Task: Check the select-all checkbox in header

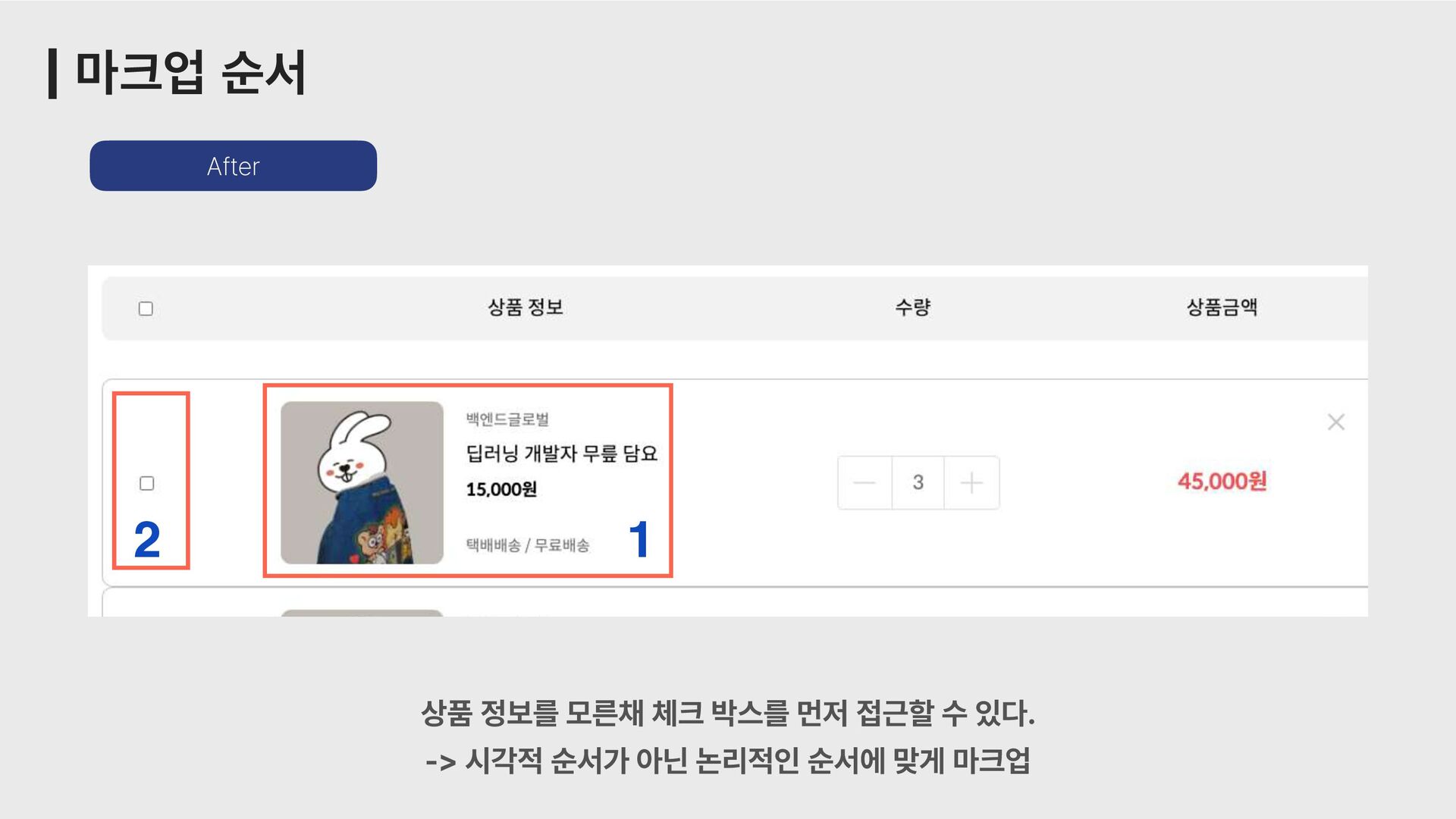Action: click(146, 309)
